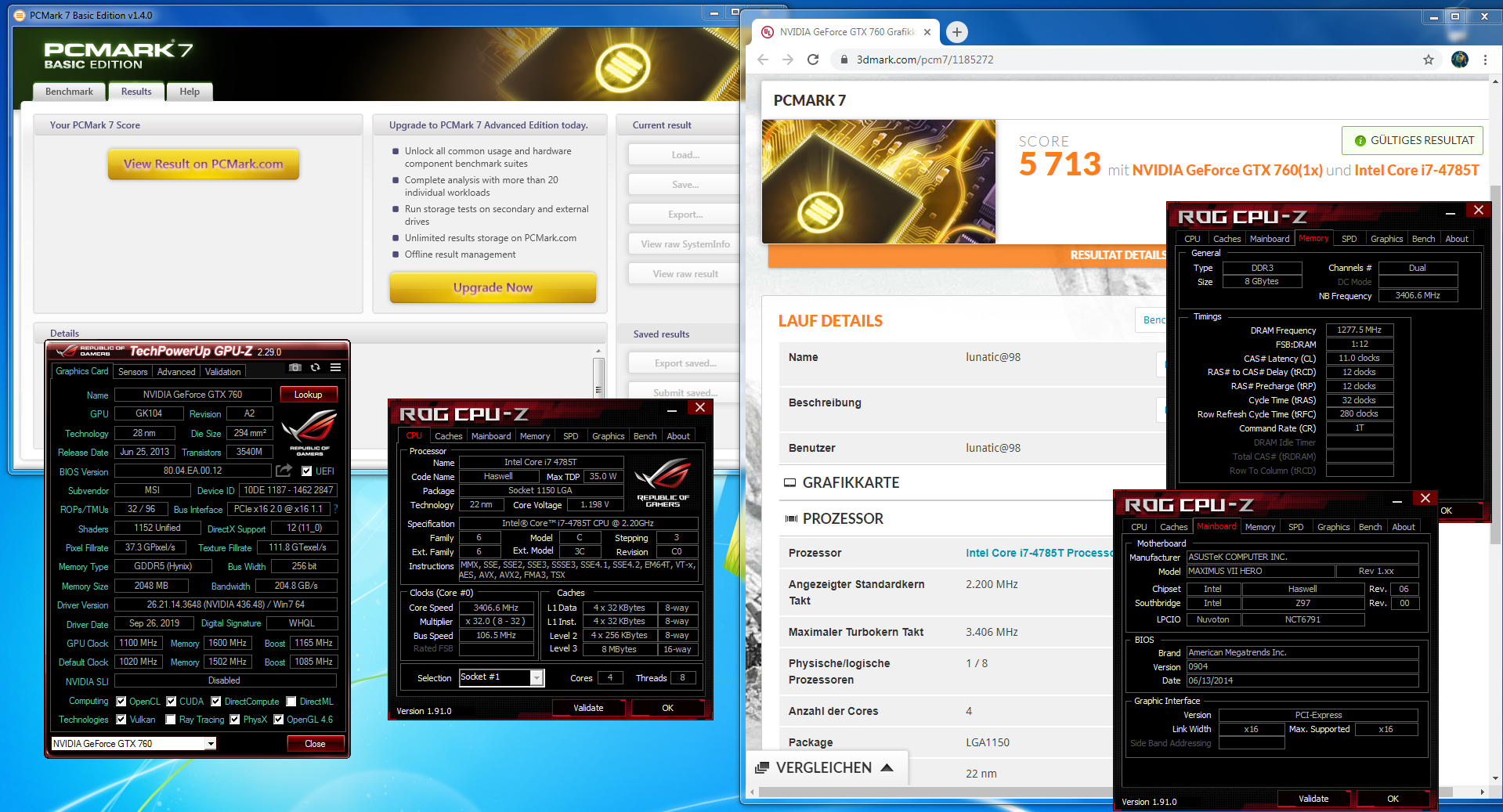This screenshot has height=812, width=1503.
Task: Close the NVIDIA GeForce GTX 760 browser tab
Action: [x=927, y=32]
